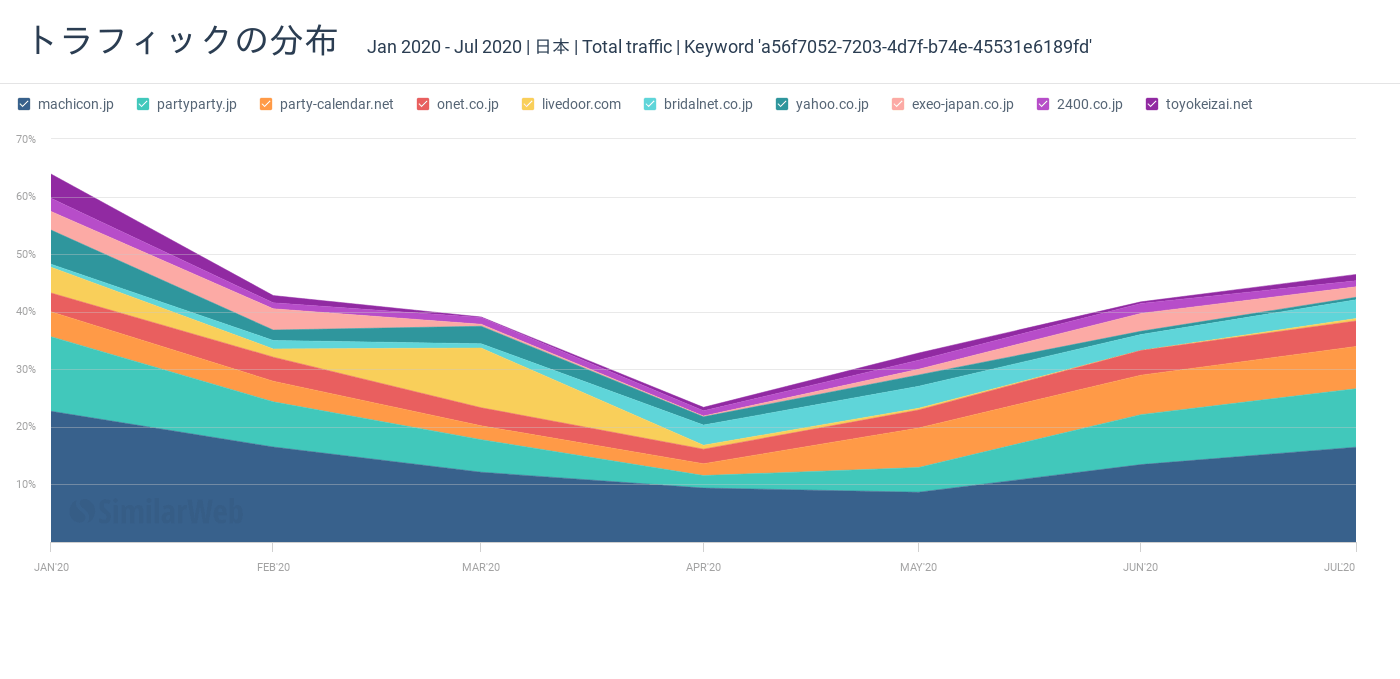Toggle toyokeizai.net purple checkbox
Viewport: 1400px width, 679px height.
tap(1152, 104)
